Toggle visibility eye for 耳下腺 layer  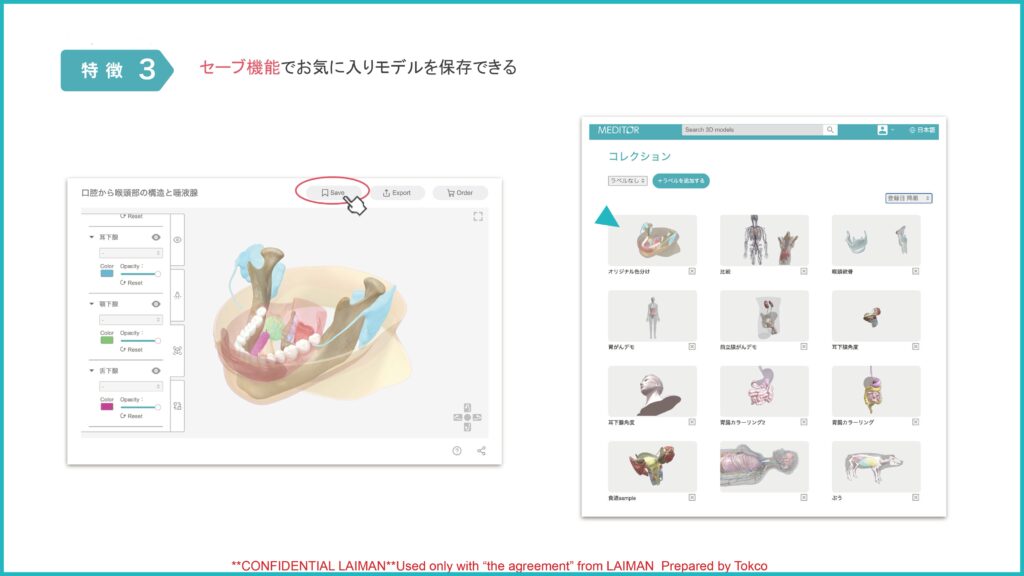[x=156, y=238]
